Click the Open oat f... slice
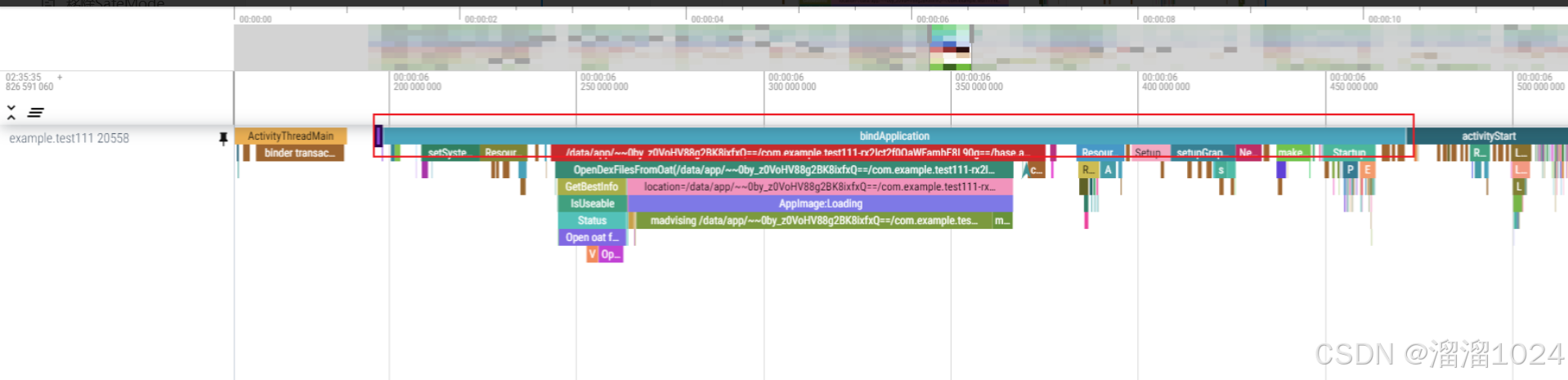This screenshot has width=1568, height=380. pos(592,238)
